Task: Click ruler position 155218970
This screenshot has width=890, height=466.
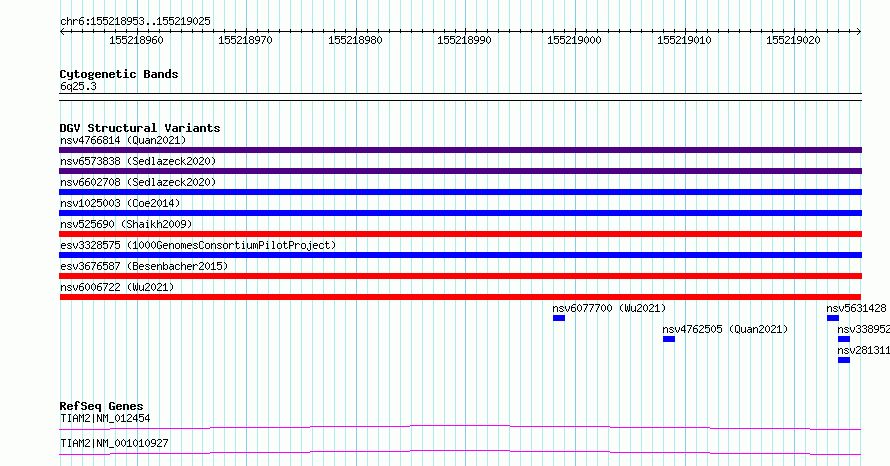Action: (245, 40)
